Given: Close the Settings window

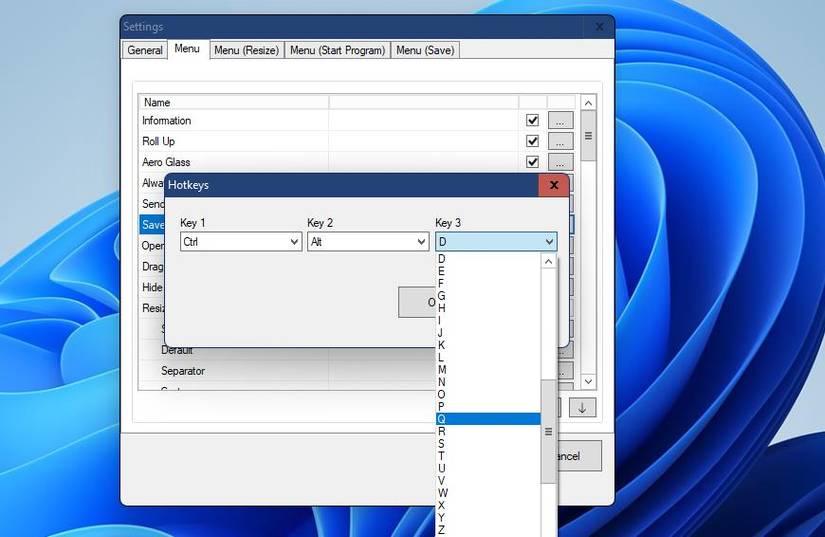Looking at the screenshot, I should click(x=599, y=27).
